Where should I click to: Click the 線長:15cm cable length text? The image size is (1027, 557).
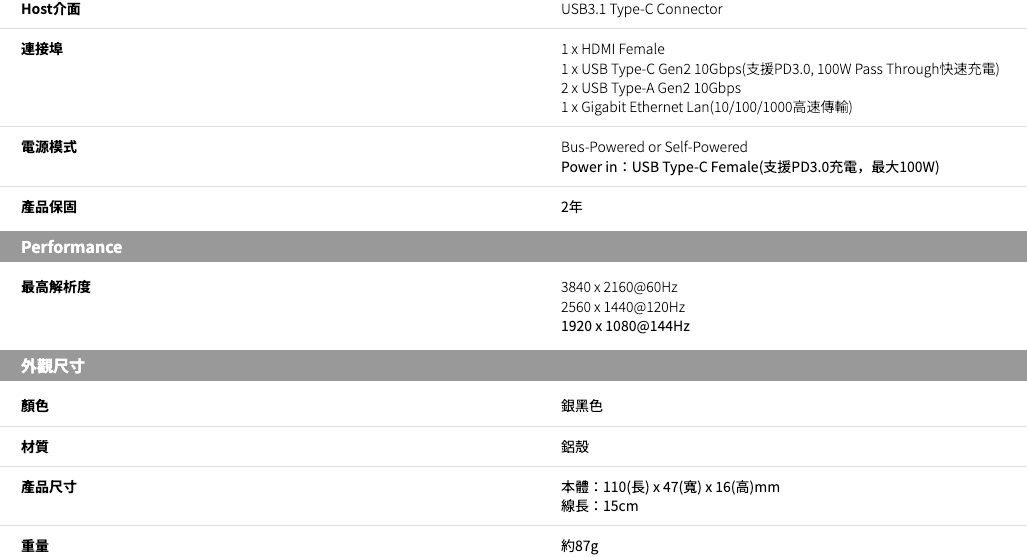point(599,506)
